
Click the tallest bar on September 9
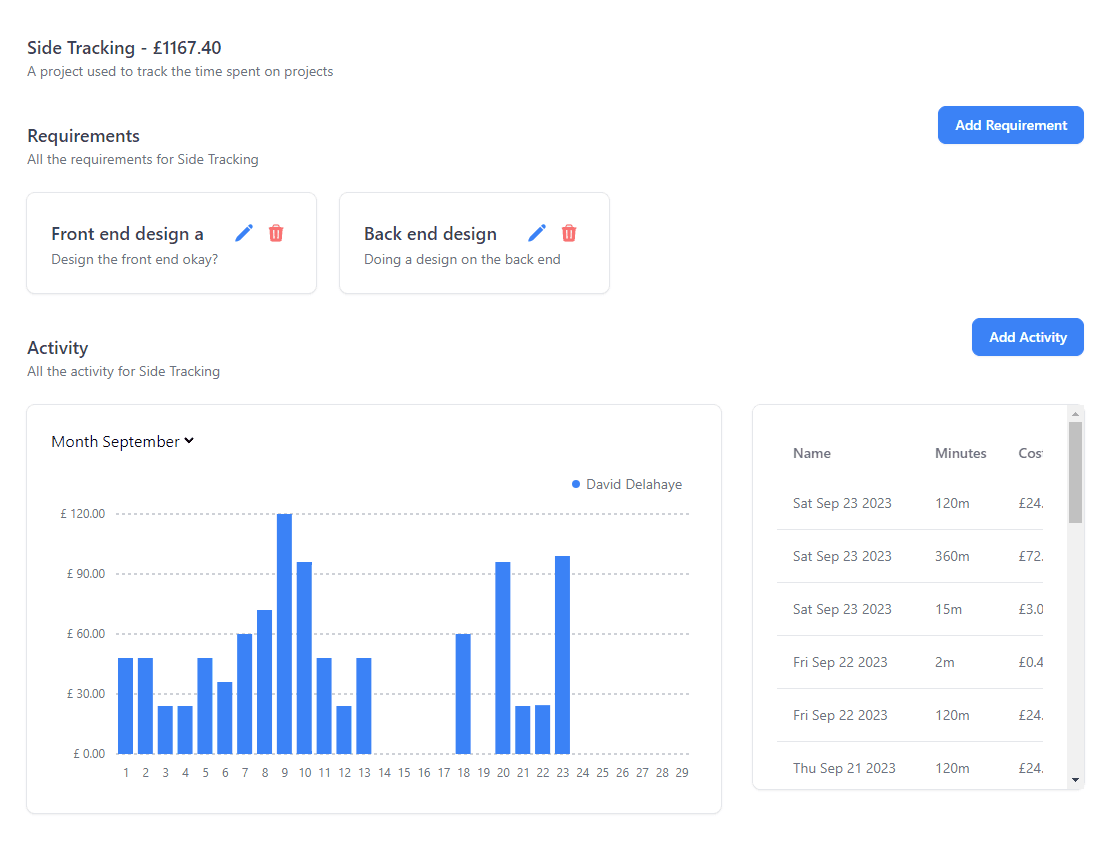[283, 630]
